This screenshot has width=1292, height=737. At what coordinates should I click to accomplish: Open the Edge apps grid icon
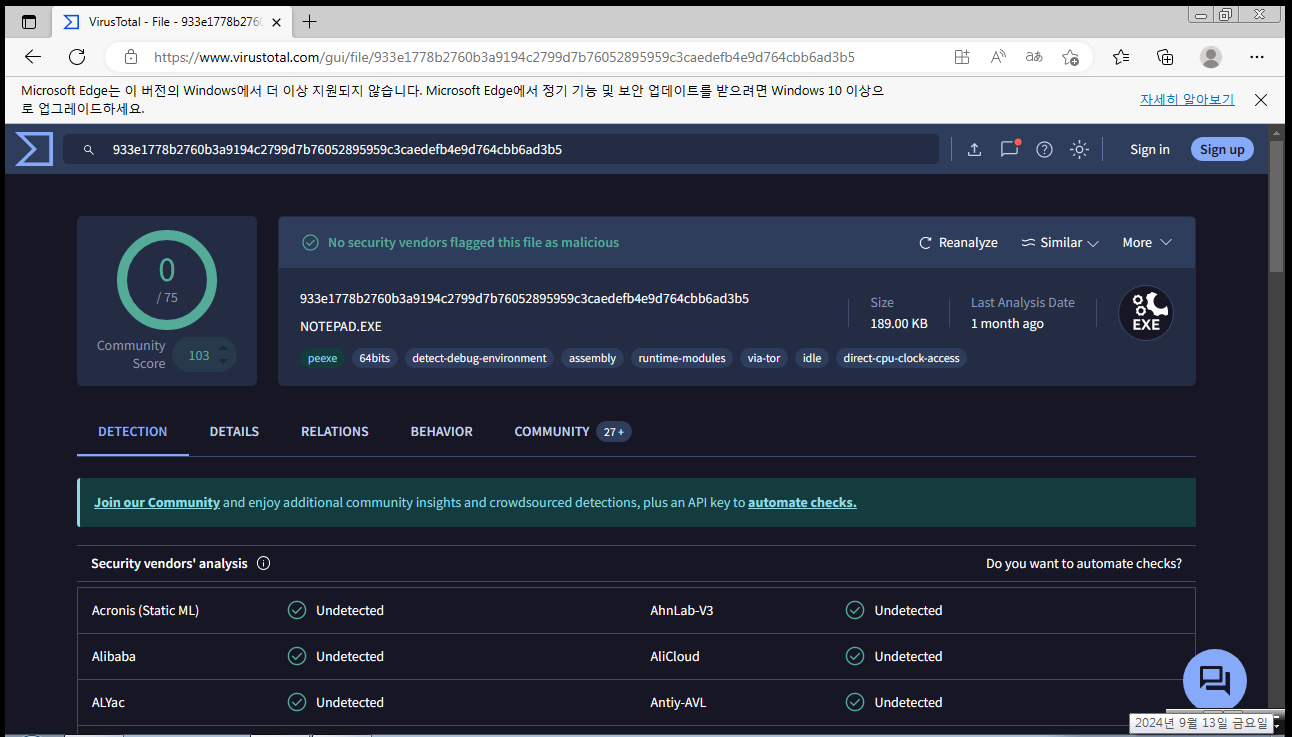[x=962, y=57]
